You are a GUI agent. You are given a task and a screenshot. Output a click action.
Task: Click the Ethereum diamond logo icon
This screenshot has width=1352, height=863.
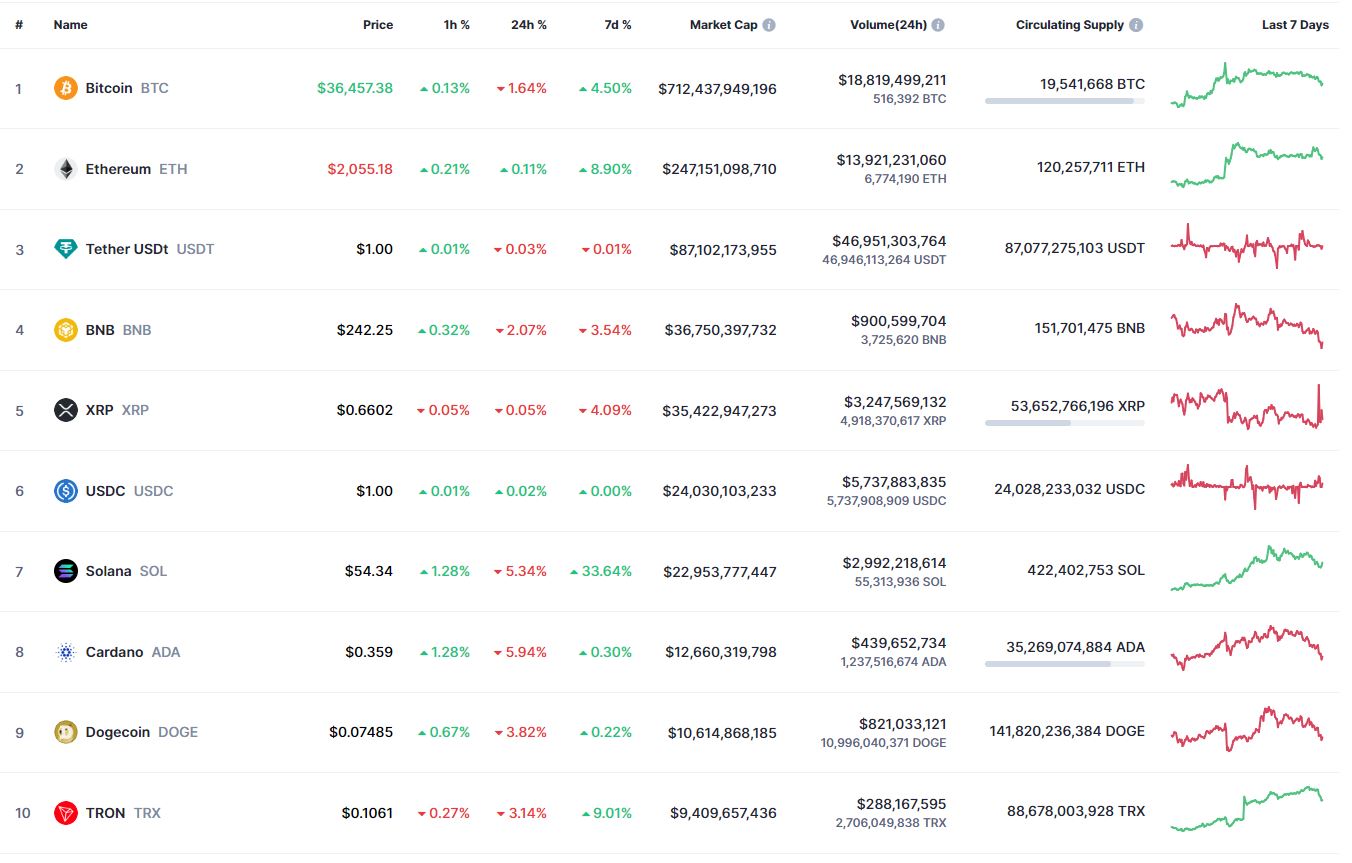[x=65, y=169]
